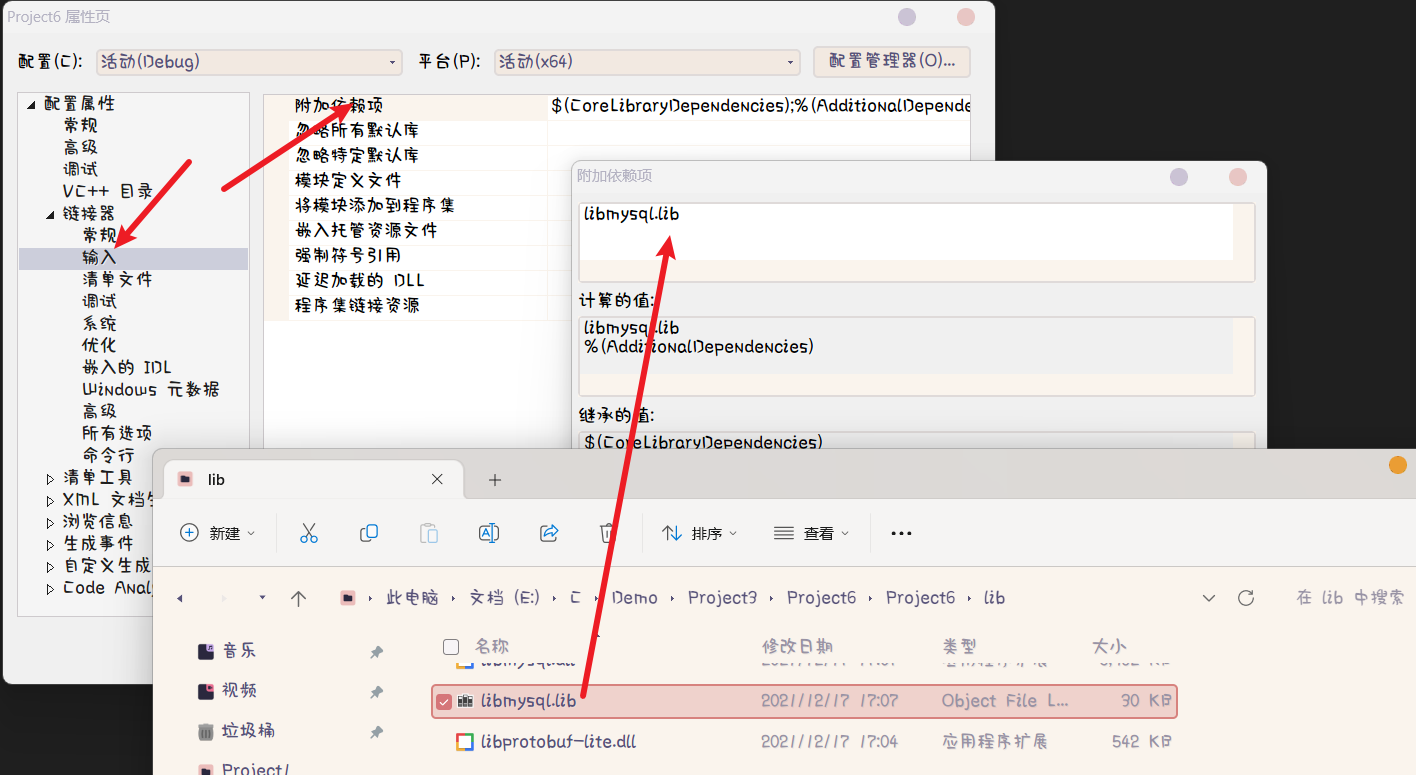The height and width of the screenshot is (775, 1416).
Task: Open the address bar history chevron
Action: (x=1209, y=598)
